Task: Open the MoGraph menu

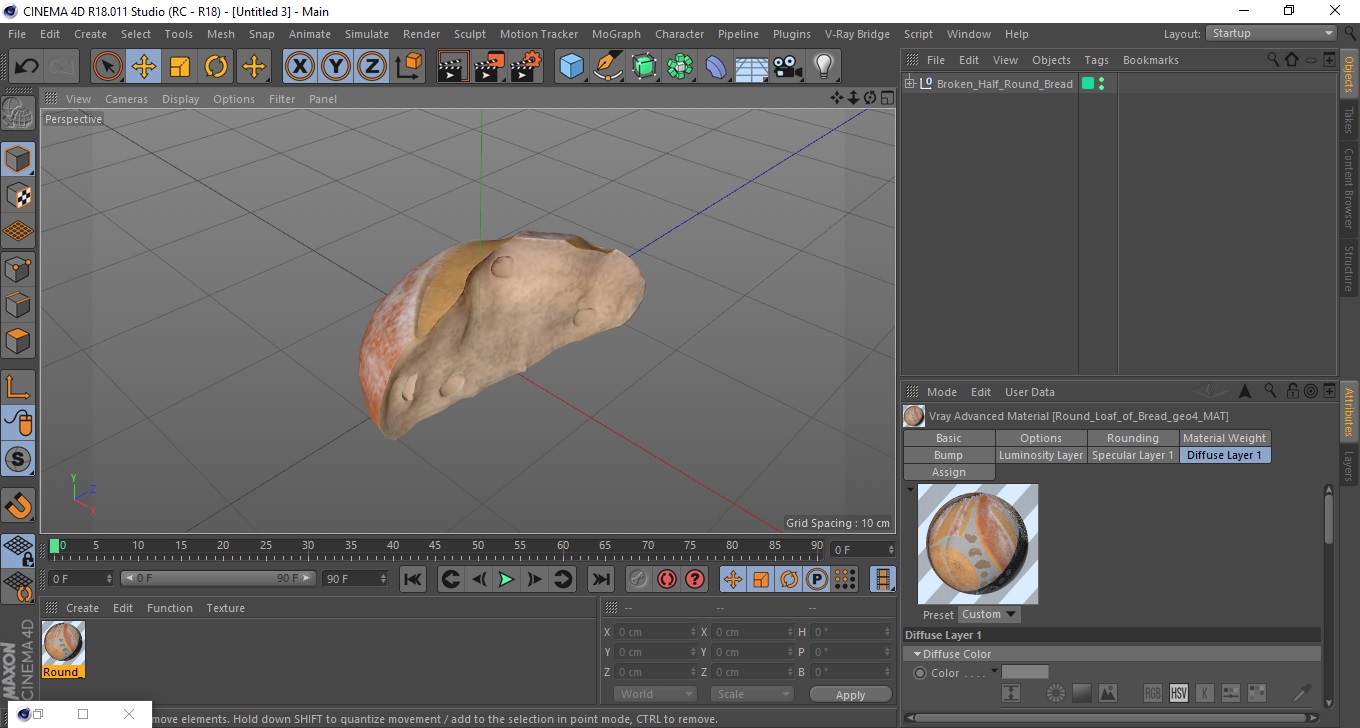Action: coord(616,34)
